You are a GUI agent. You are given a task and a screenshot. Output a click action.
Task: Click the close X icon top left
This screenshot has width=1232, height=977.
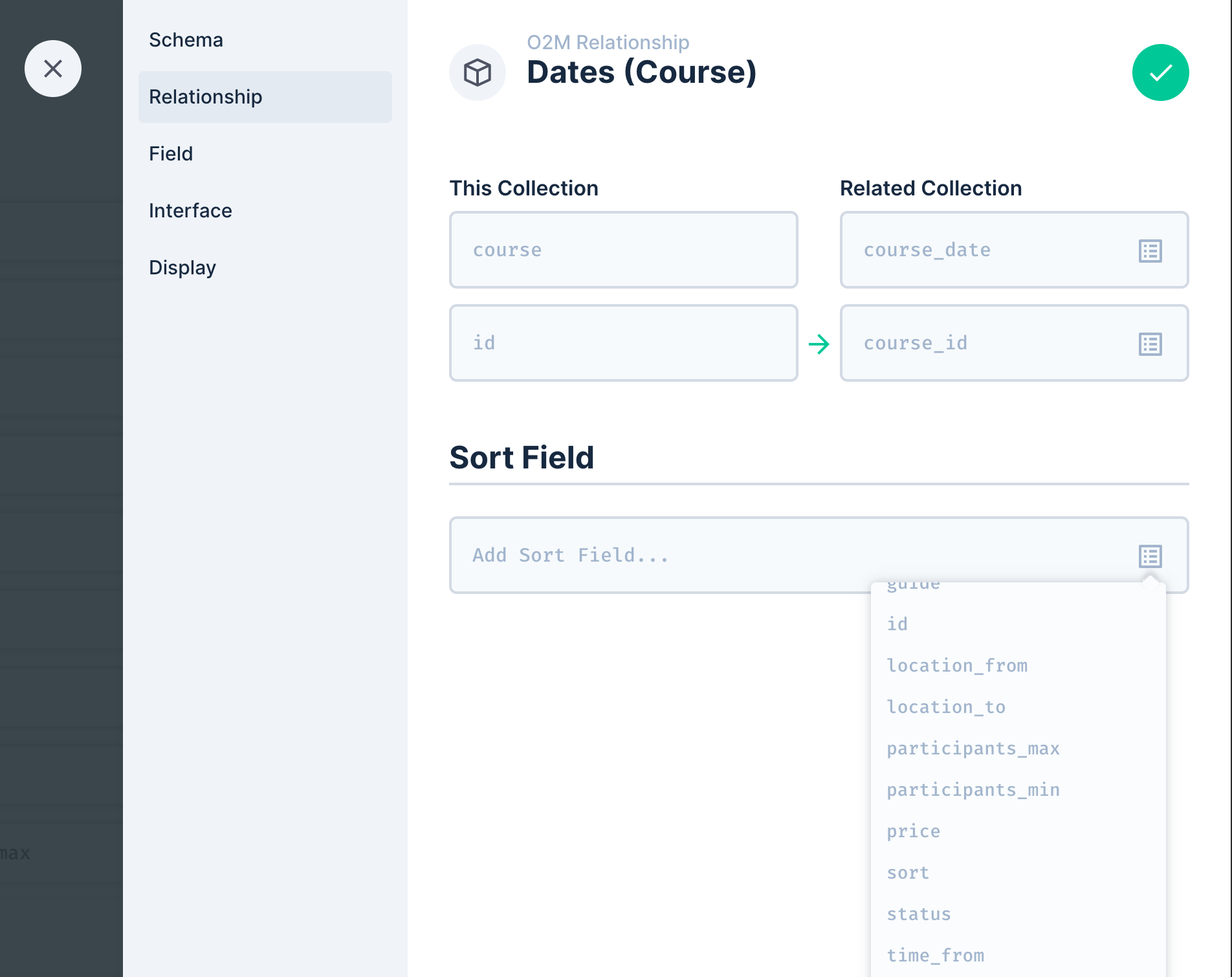[x=53, y=68]
